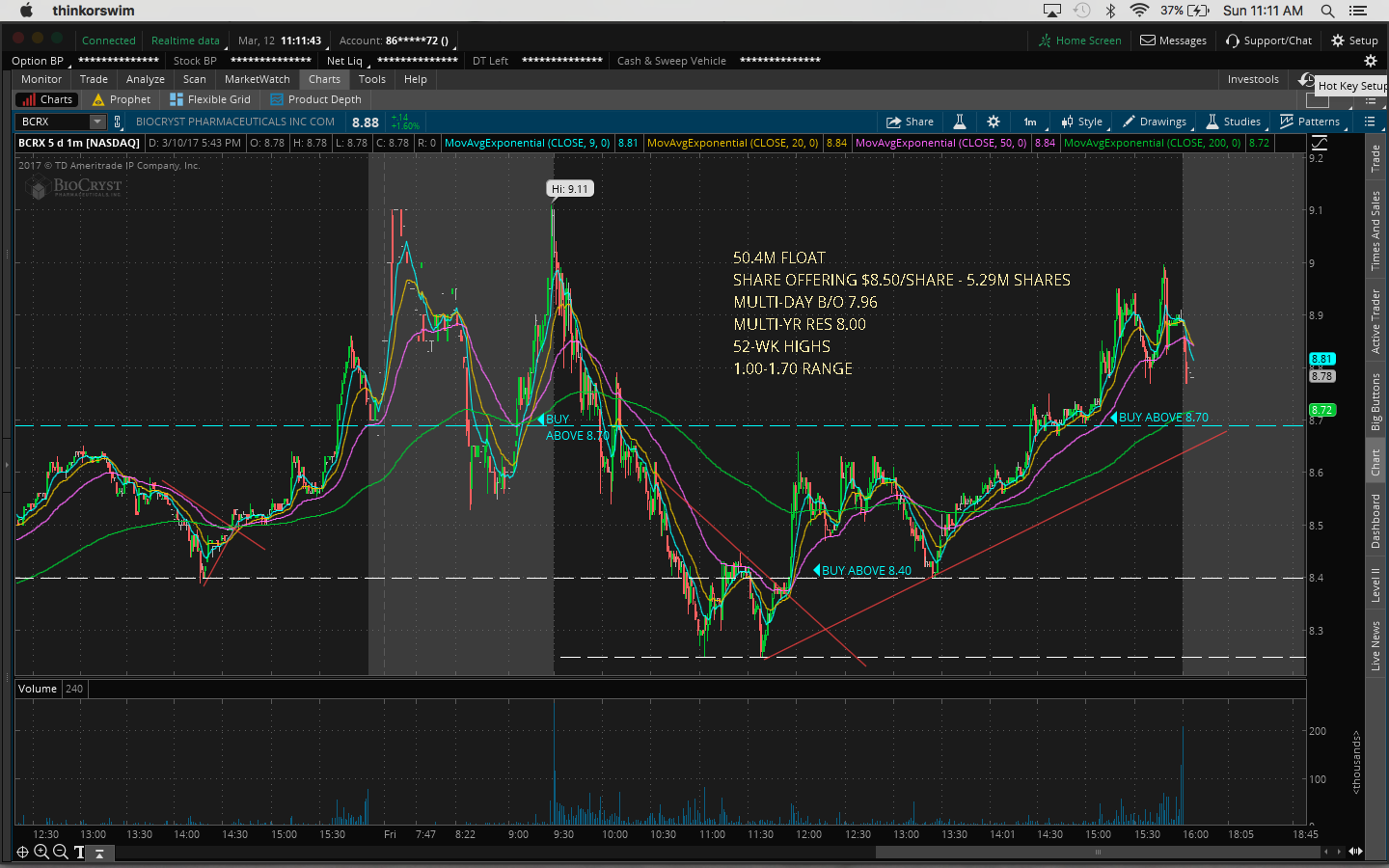
Task: Toggle the Active Trader side panel
Action: click(x=1375, y=321)
